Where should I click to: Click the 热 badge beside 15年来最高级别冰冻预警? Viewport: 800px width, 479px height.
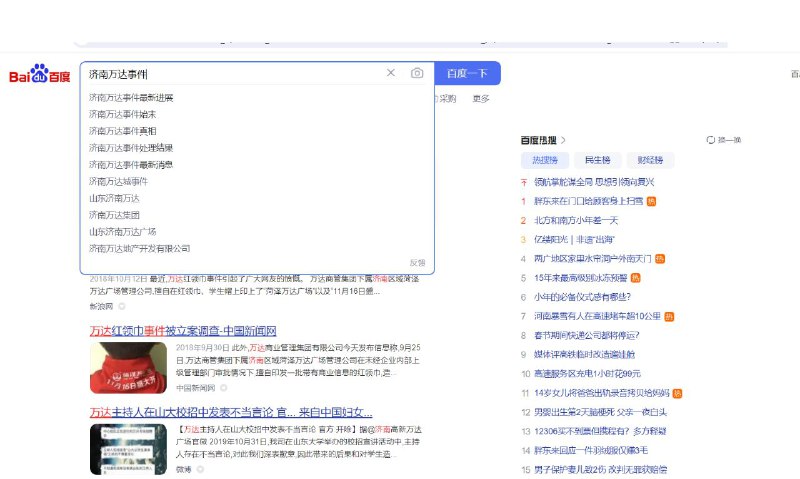[635, 278]
